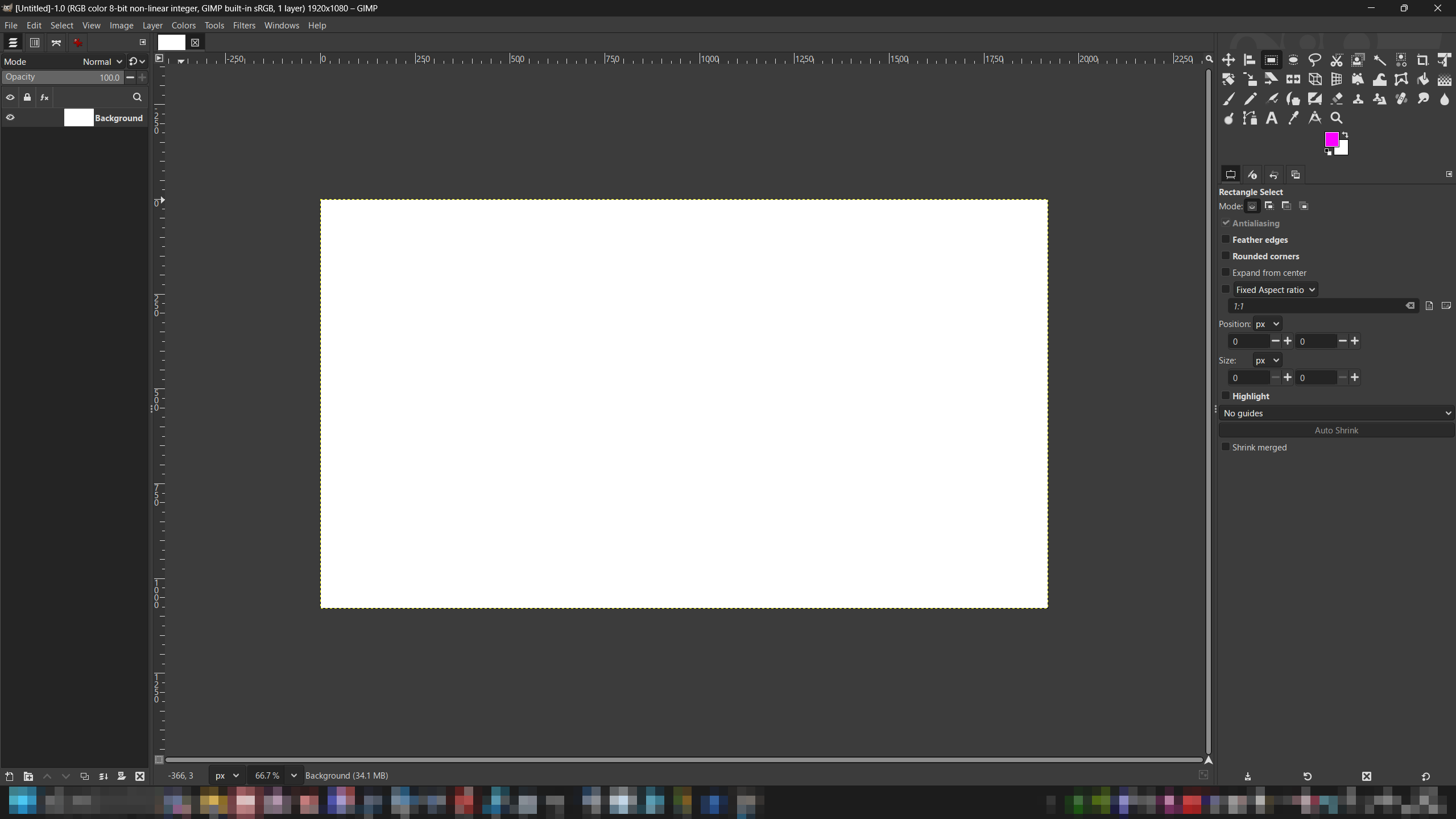The image size is (1456, 819).
Task: Choose the Crop tool
Action: 1423,60
